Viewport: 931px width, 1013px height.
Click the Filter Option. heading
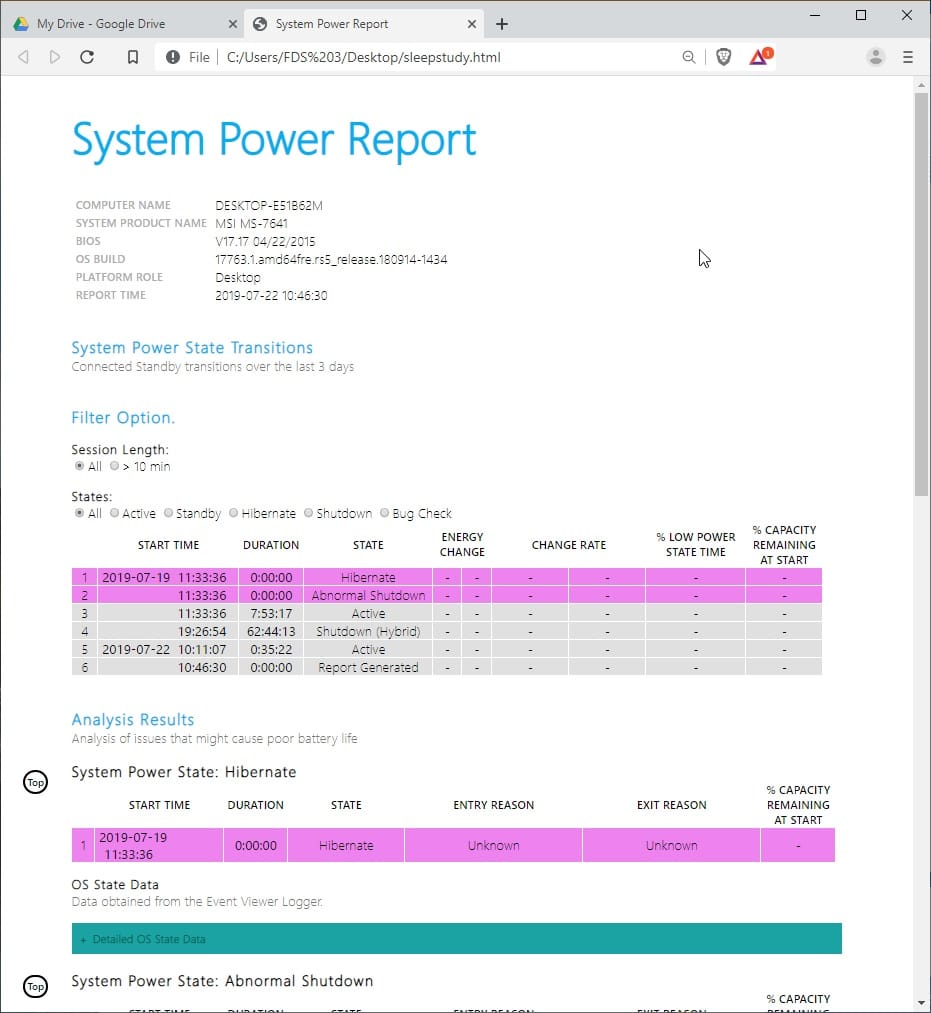pyautogui.click(x=123, y=417)
